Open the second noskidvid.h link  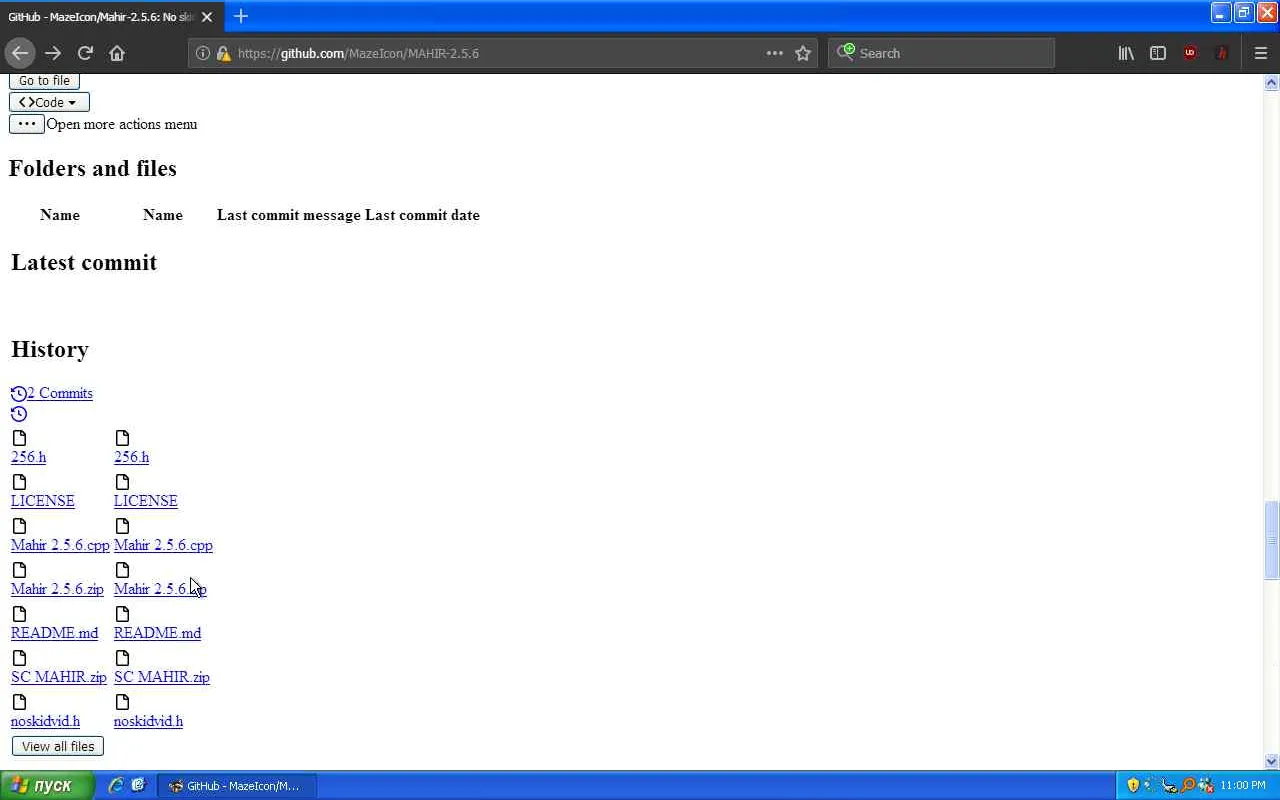[x=148, y=721]
